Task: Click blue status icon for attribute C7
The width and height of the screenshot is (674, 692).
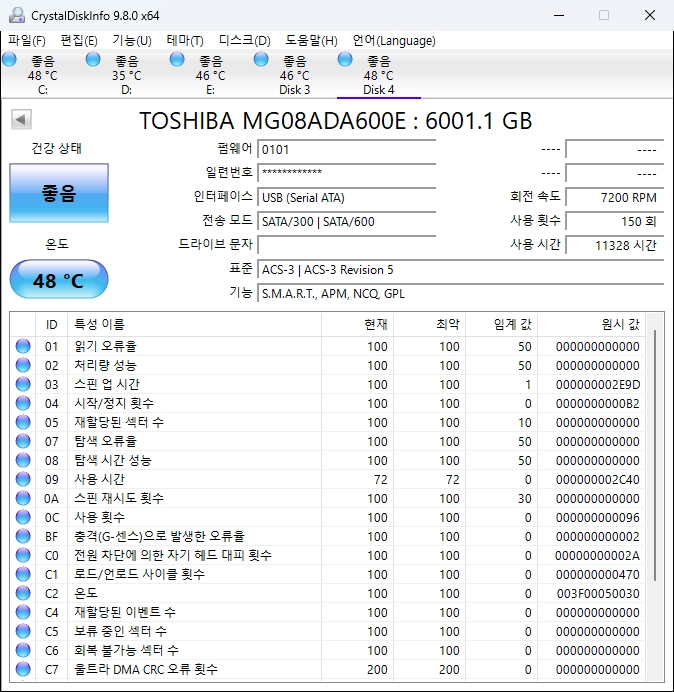Action: (x=23, y=669)
